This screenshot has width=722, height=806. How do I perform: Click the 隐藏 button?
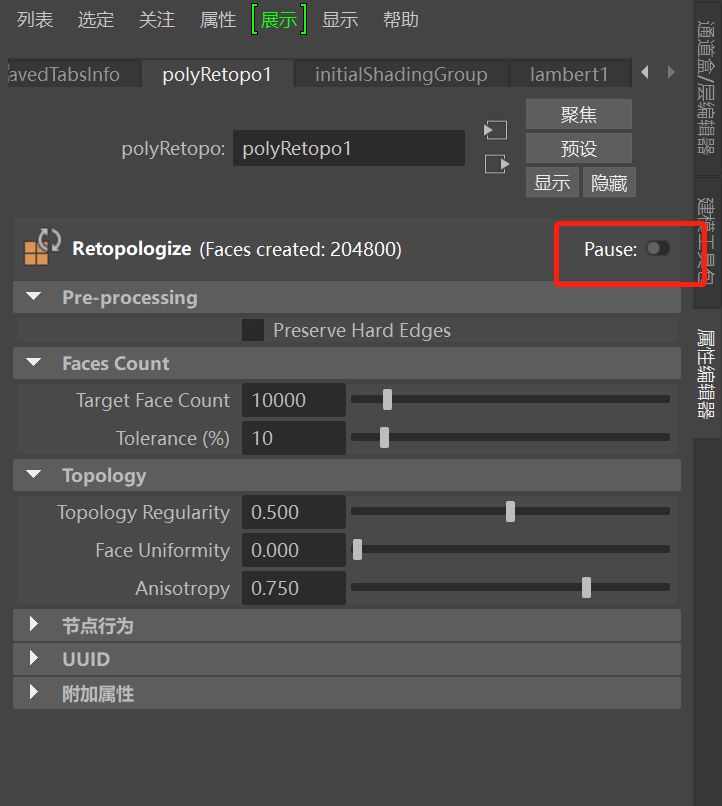[609, 182]
